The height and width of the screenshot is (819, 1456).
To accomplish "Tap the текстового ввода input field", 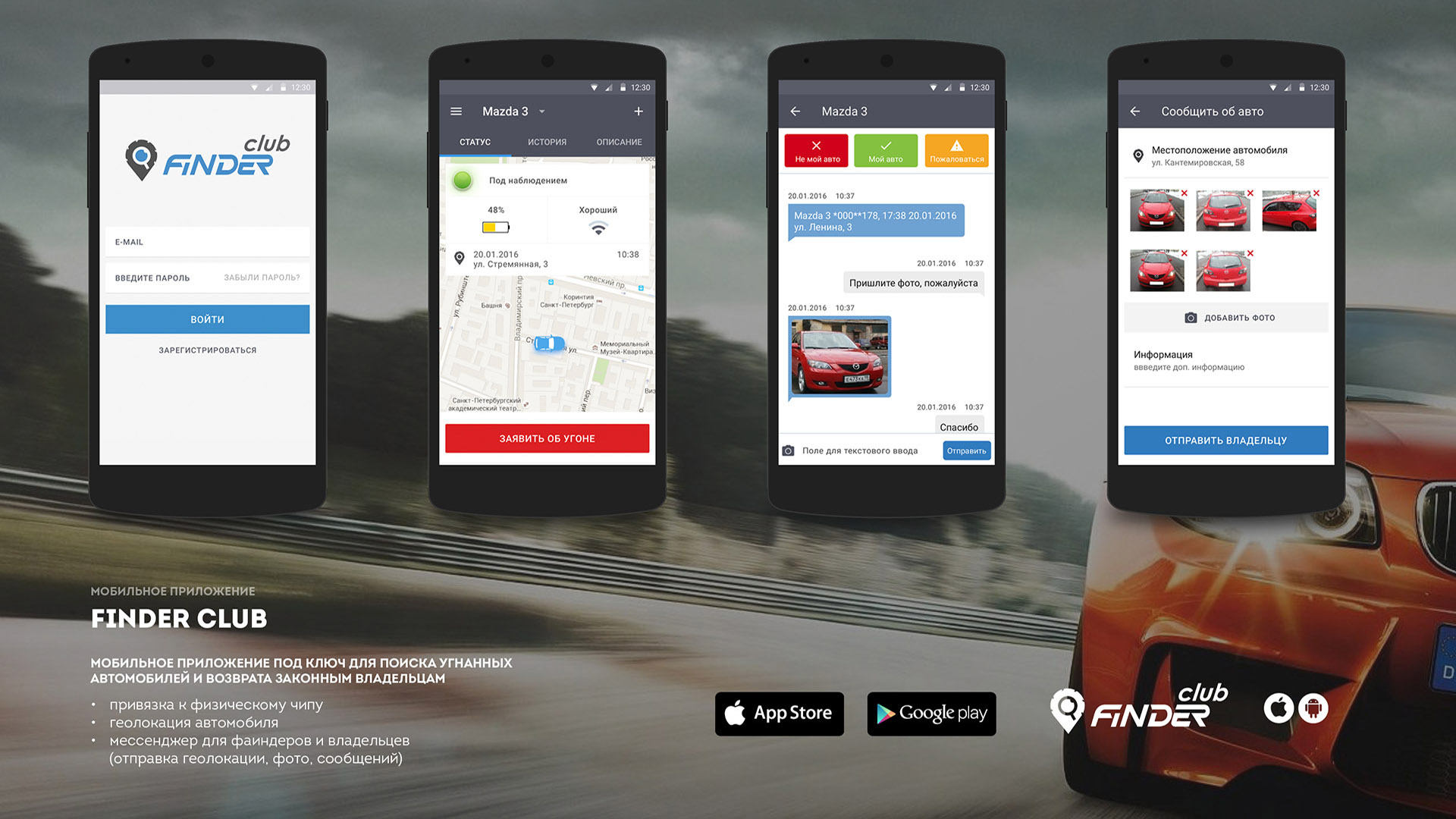I will [x=868, y=451].
